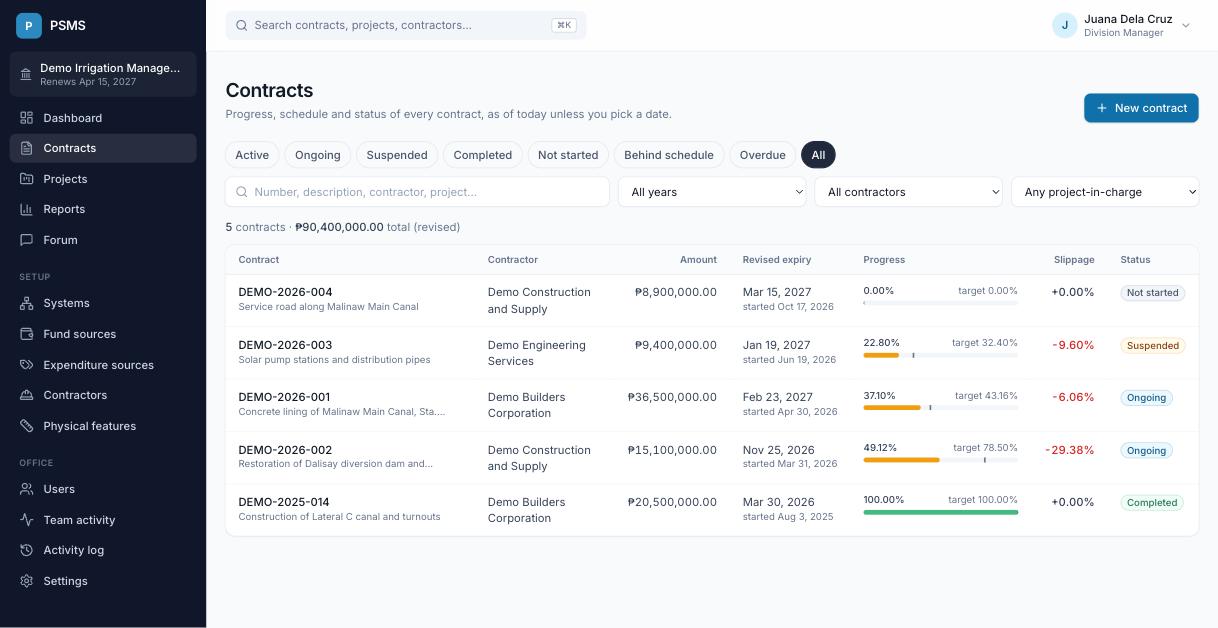Click the Users people icon
Screen dimensions: 1218x628
(27, 489)
